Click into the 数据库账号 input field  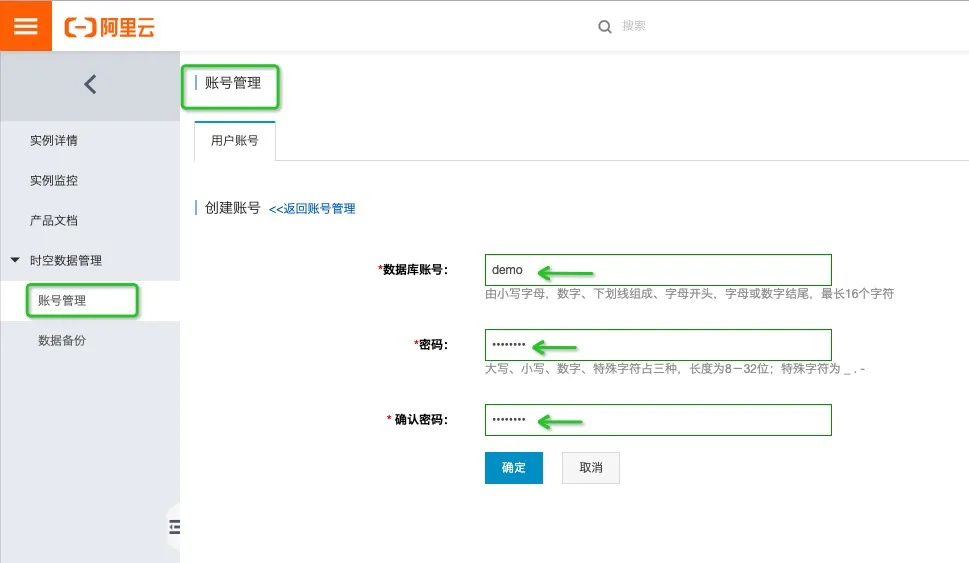(658, 270)
